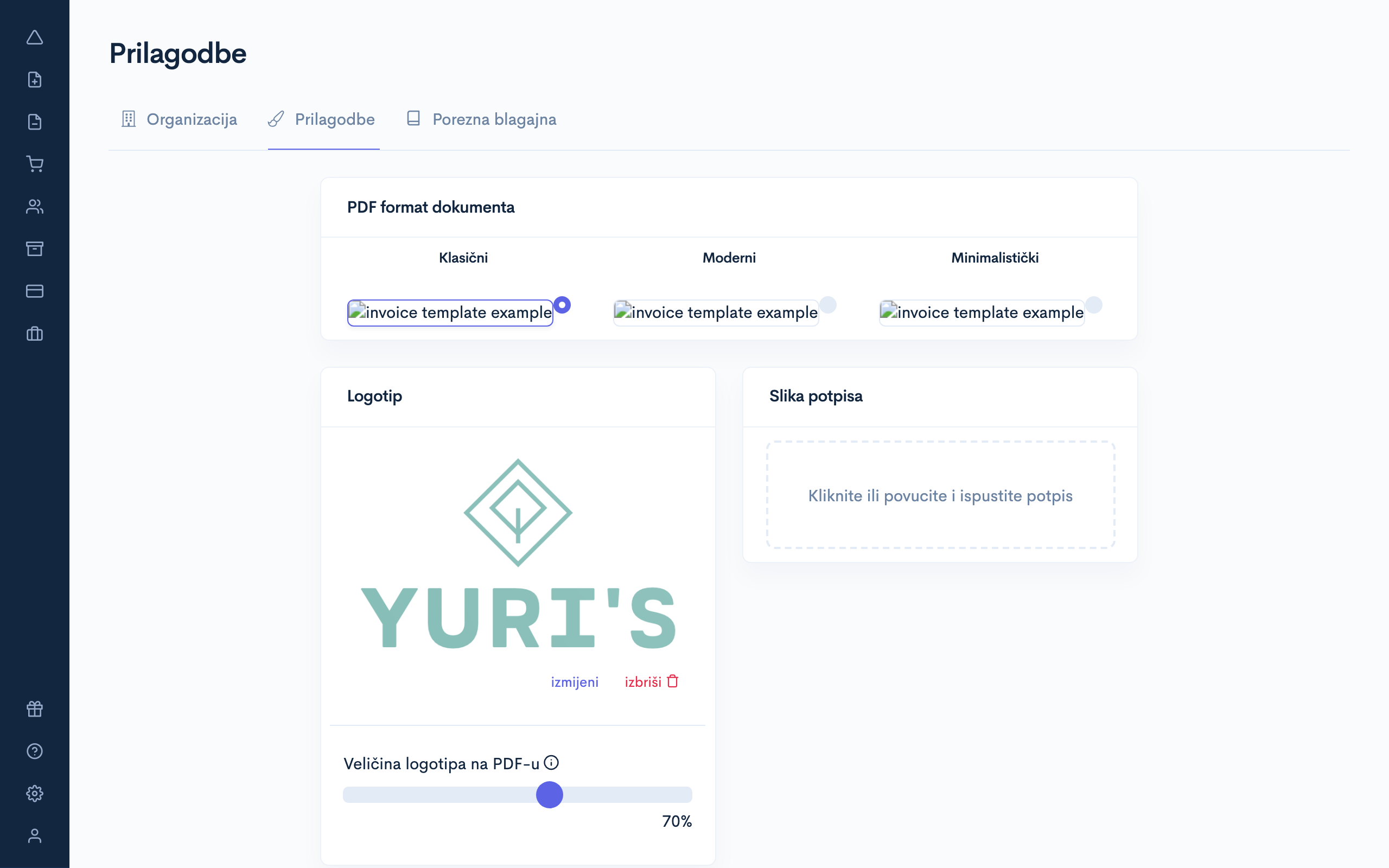Select the Moderni template radio button
This screenshot has width=1389, height=868.
coord(827,305)
